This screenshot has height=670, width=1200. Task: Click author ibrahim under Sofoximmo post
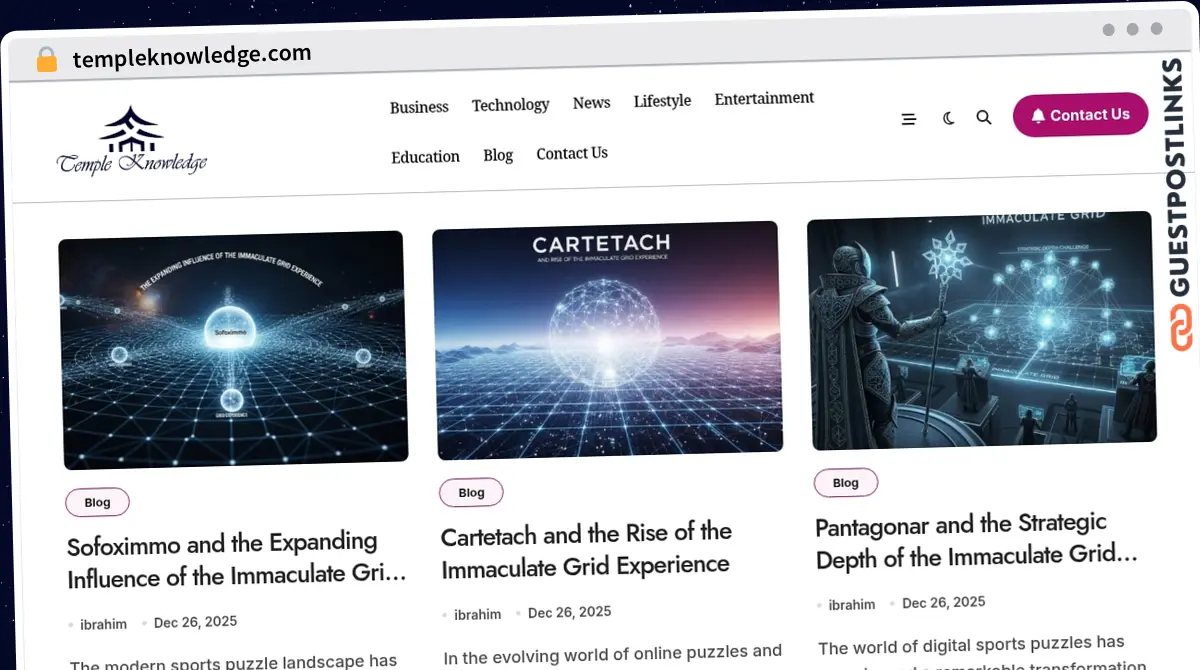click(103, 624)
